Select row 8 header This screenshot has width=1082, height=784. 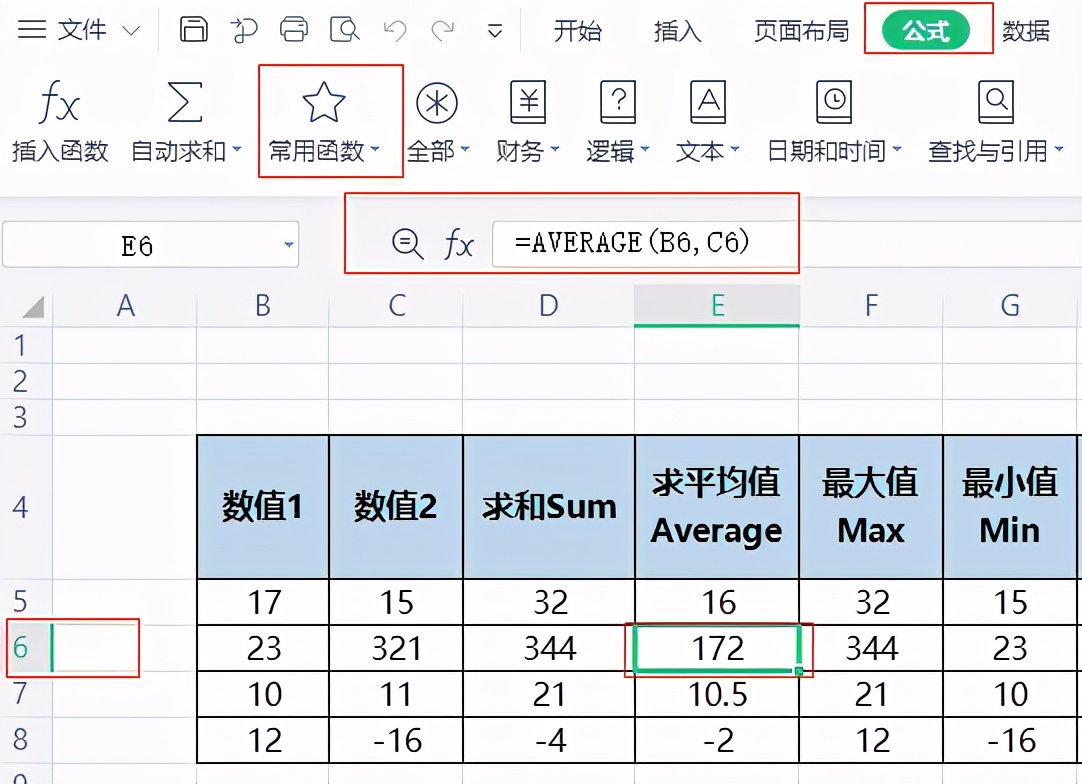(x=25, y=739)
